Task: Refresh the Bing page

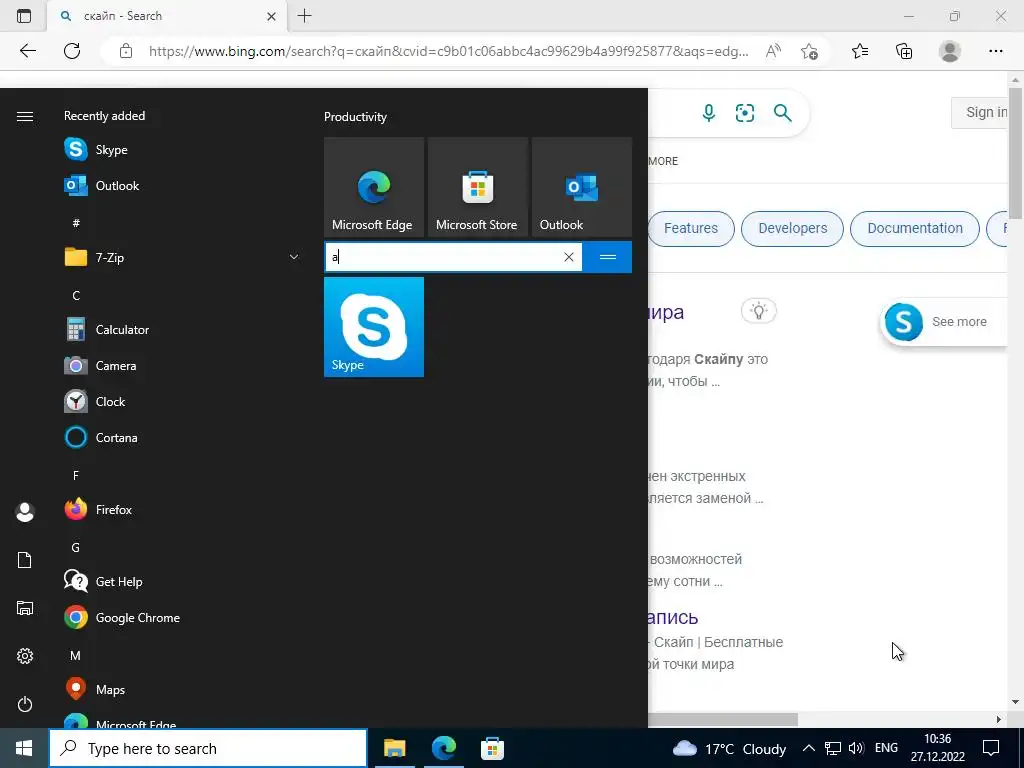Action: click(72, 51)
